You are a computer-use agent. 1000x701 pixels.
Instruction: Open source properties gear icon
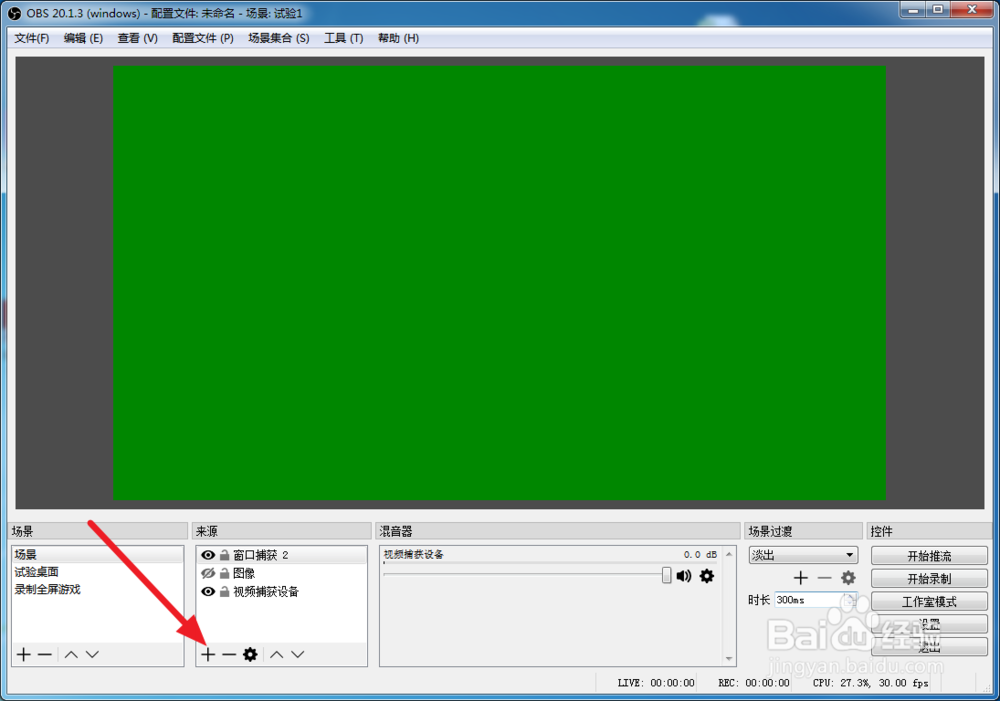pyautogui.click(x=250, y=654)
